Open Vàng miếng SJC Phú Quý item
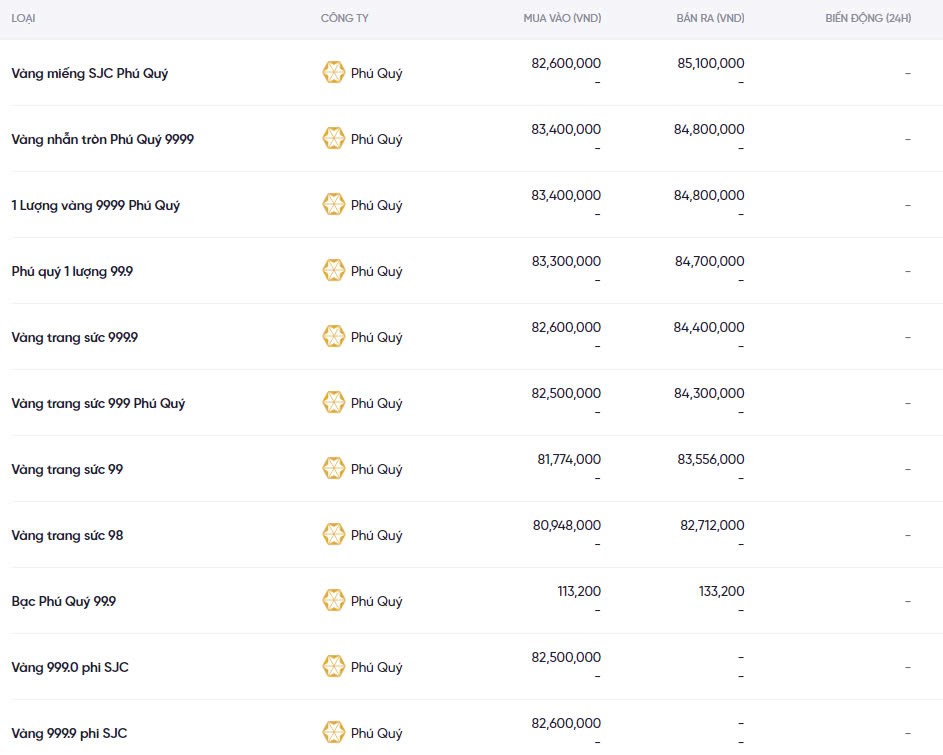 click(x=89, y=73)
